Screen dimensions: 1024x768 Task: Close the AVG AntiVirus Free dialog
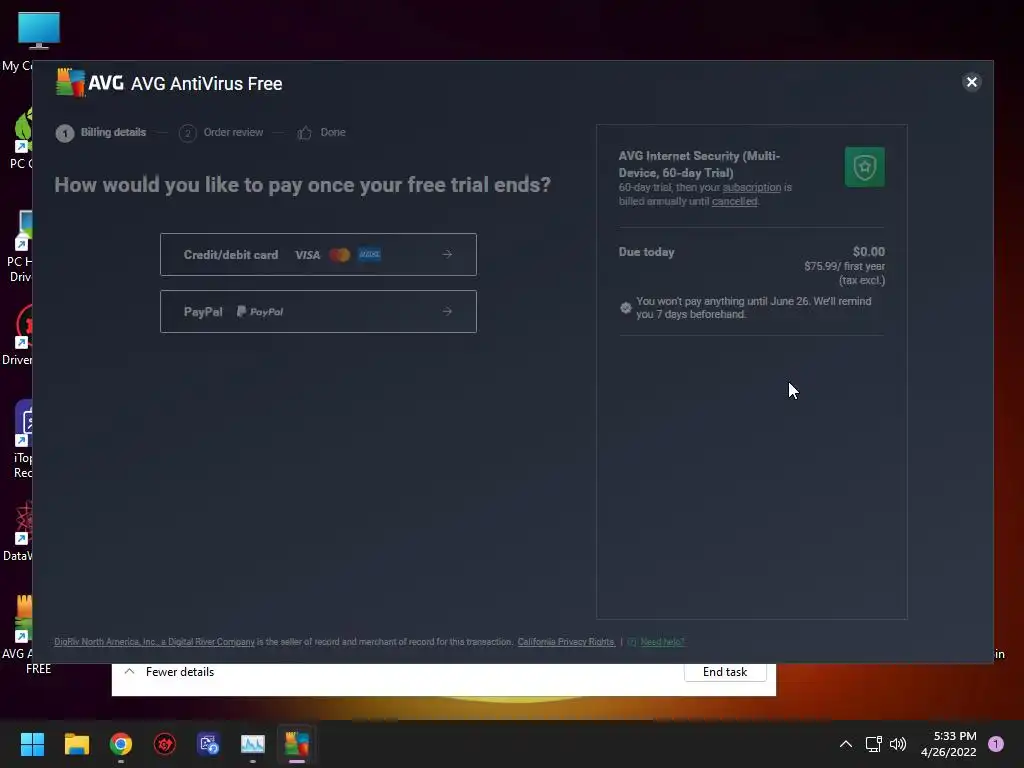(972, 82)
